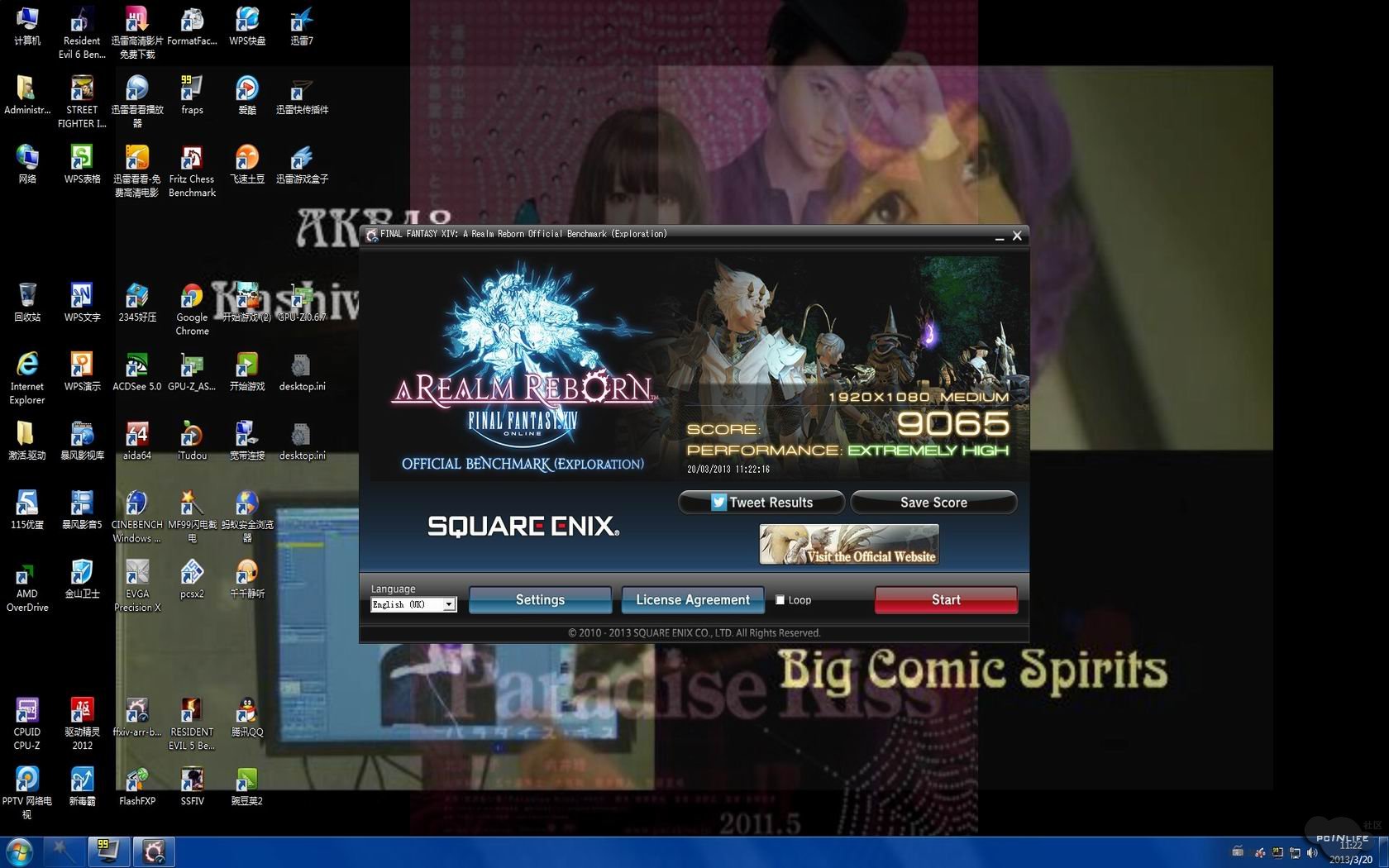Open the ACDSee 5.0 desktop icon
The height and width of the screenshot is (868, 1389).
point(137,371)
